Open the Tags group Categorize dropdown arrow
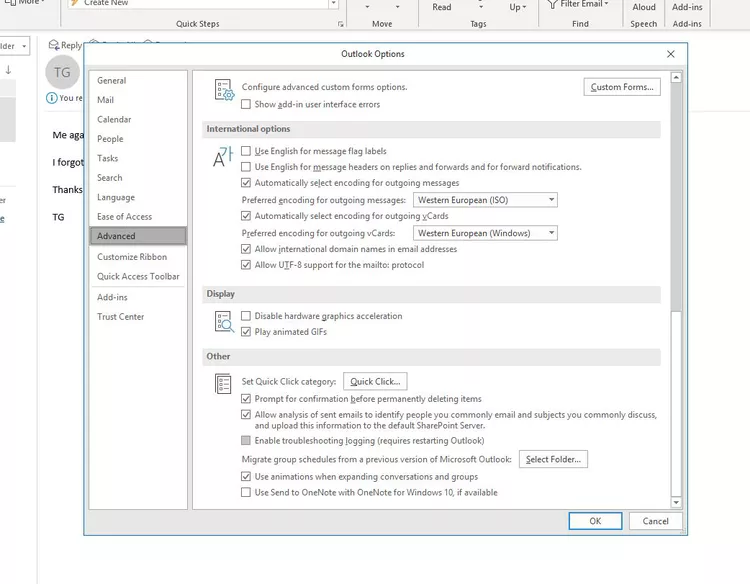Image resolution: width=750 pixels, height=584 pixels. point(481,7)
